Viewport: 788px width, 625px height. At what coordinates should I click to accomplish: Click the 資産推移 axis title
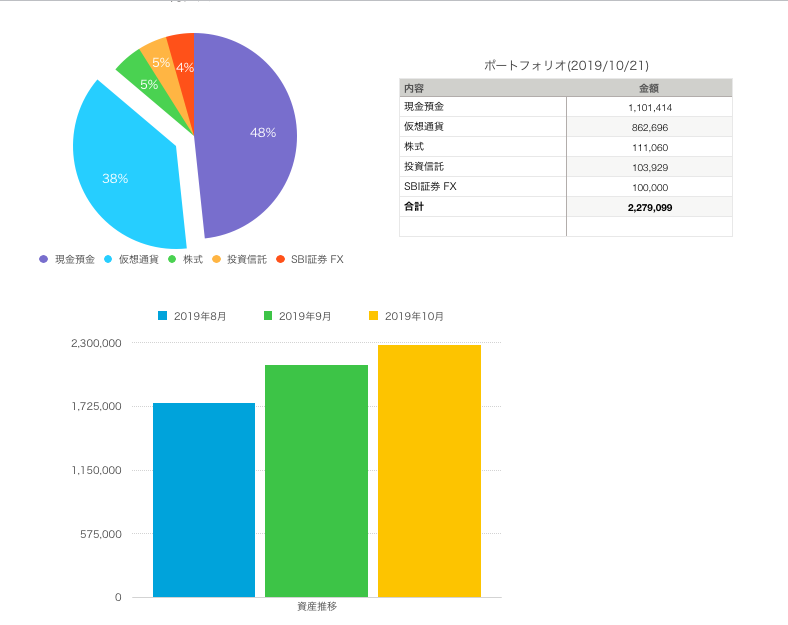coord(317,606)
